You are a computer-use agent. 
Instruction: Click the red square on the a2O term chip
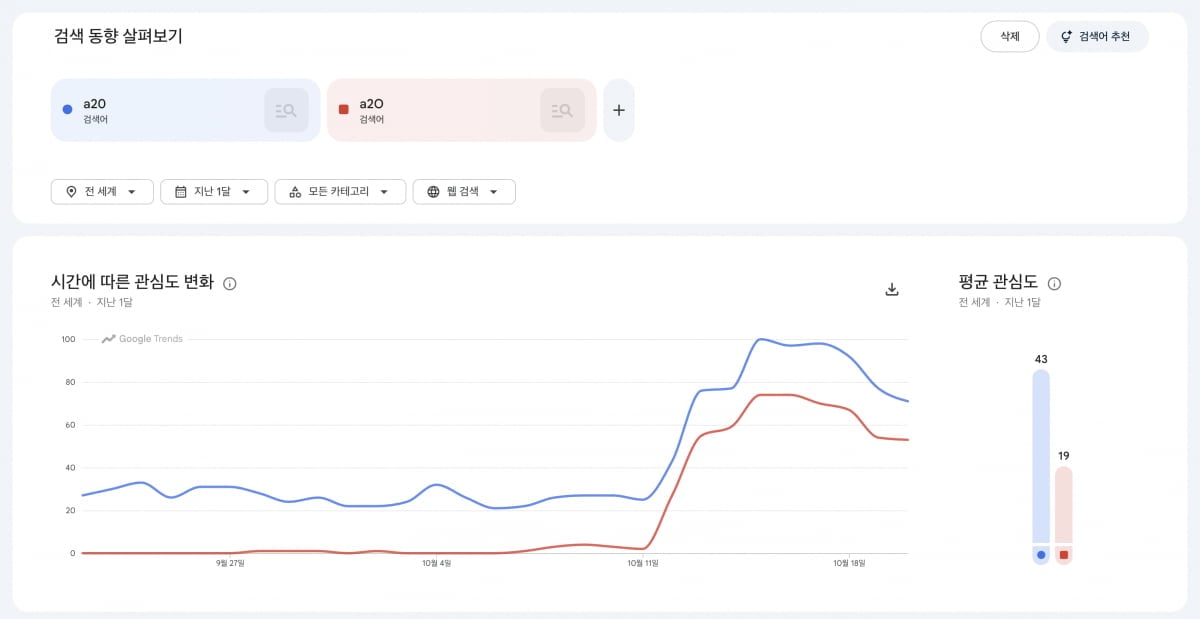pyautogui.click(x=343, y=110)
